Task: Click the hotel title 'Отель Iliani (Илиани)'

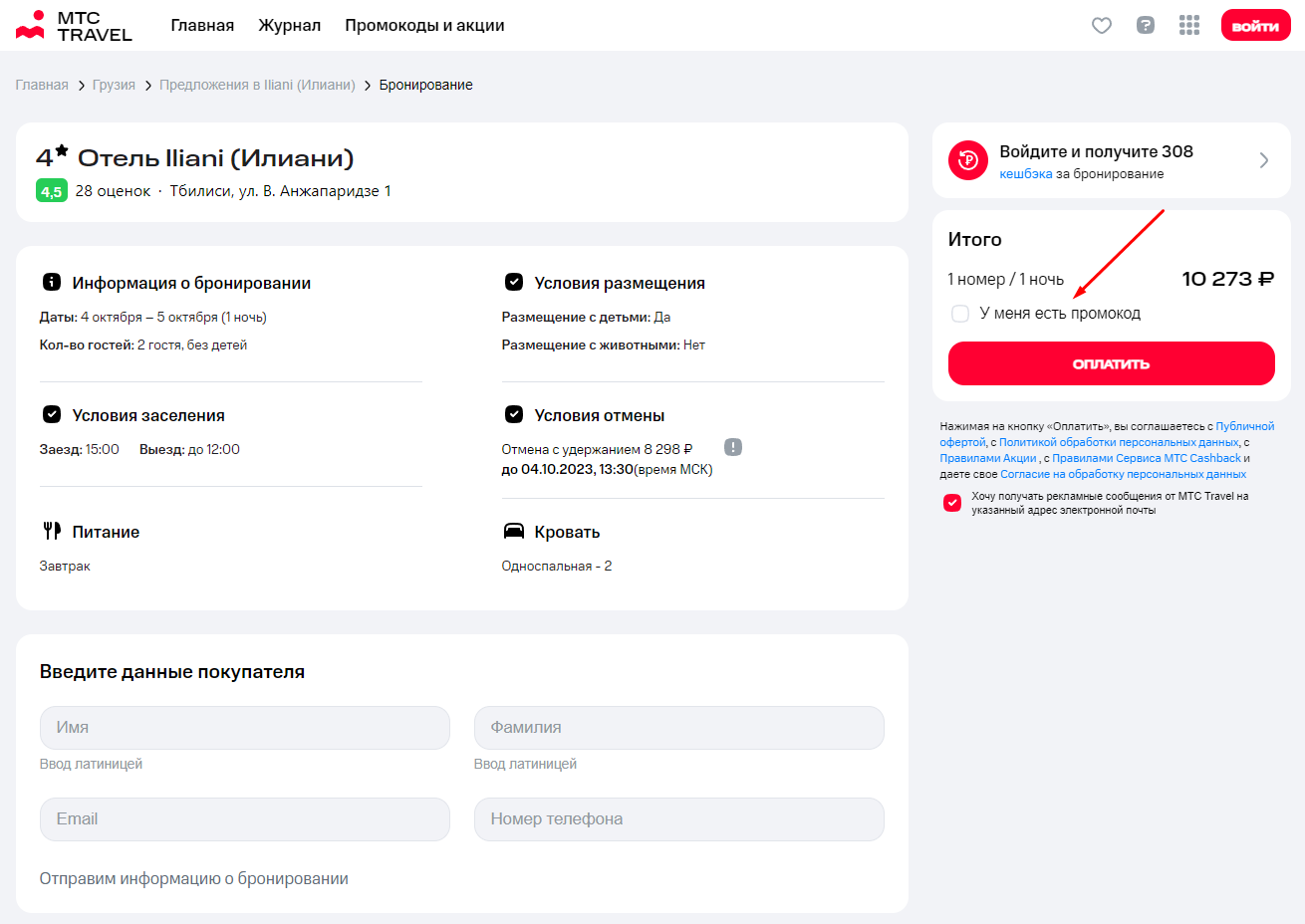Action: pyautogui.click(x=216, y=157)
